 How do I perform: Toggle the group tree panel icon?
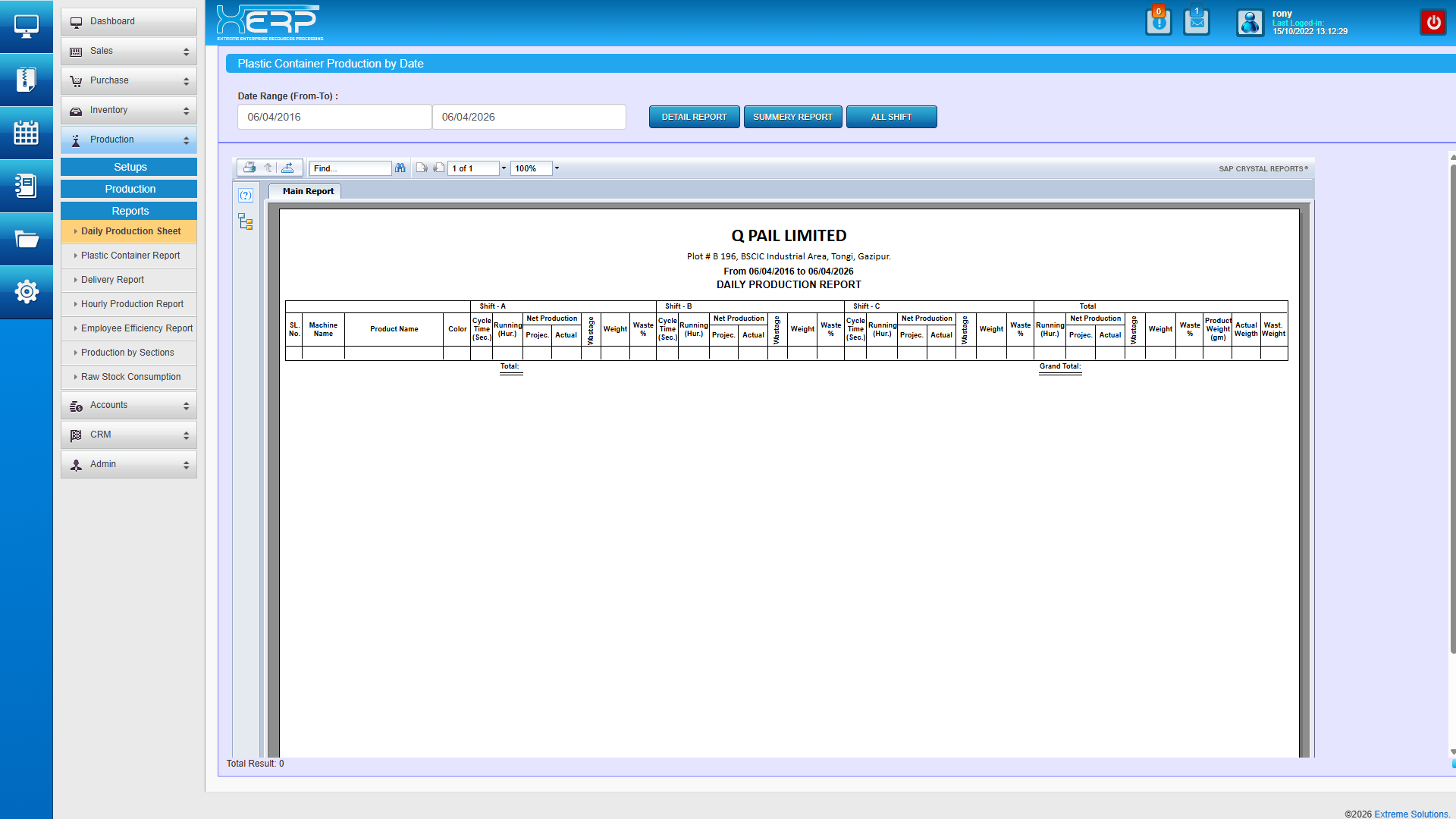point(245,221)
